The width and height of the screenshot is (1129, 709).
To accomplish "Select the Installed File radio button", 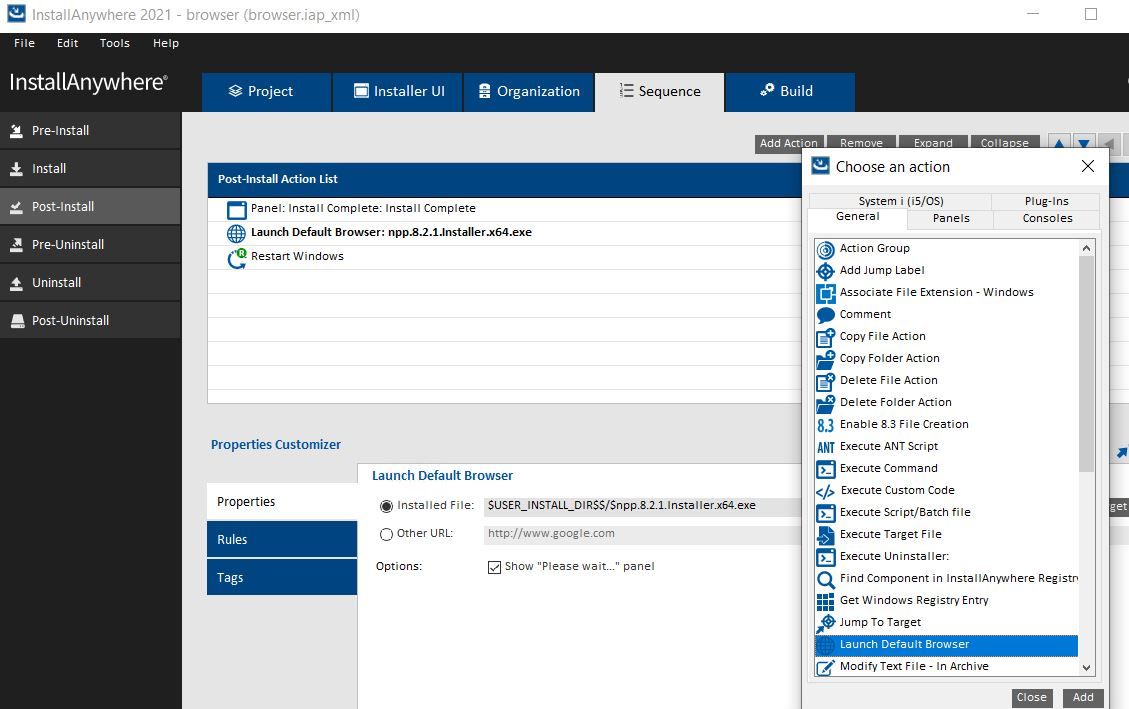I will pos(386,506).
